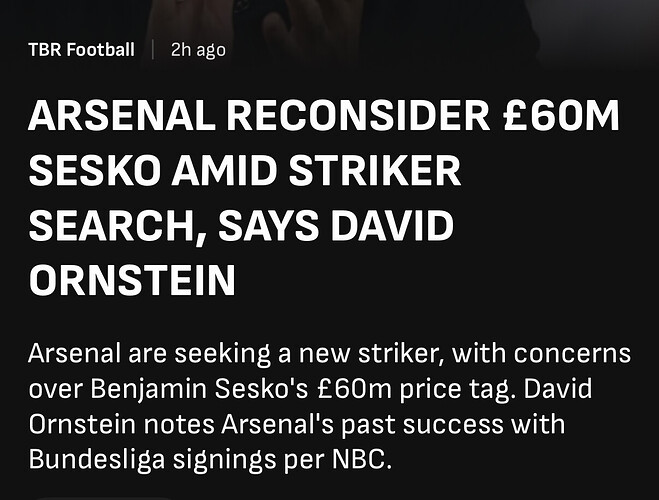The width and height of the screenshot is (659, 500).
Task: Click the headline line SESKO AMID STRIKER
Action: [245, 171]
